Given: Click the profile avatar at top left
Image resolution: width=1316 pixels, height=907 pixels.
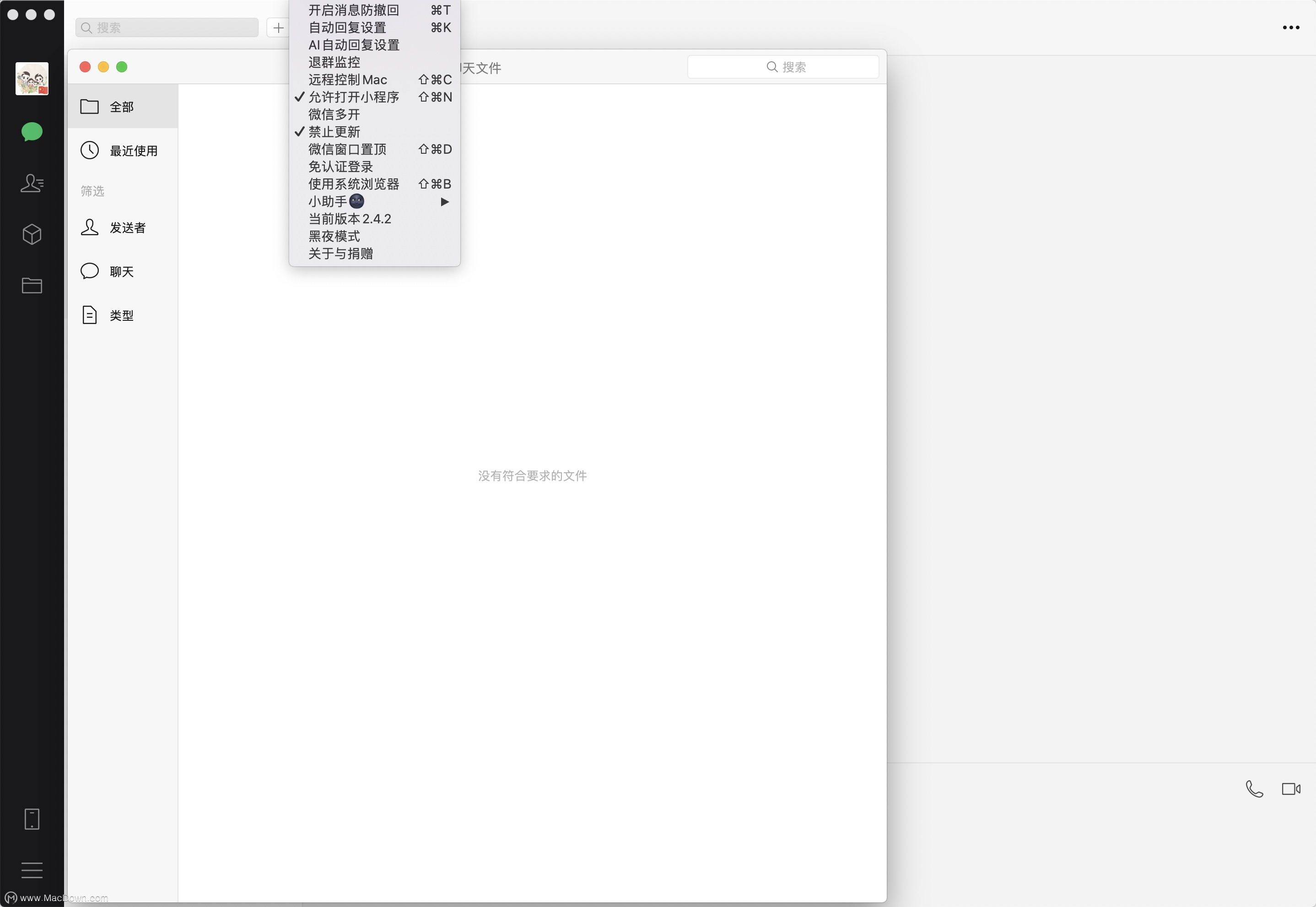Looking at the screenshot, I should pyautogui.click(x=32, y=78).
